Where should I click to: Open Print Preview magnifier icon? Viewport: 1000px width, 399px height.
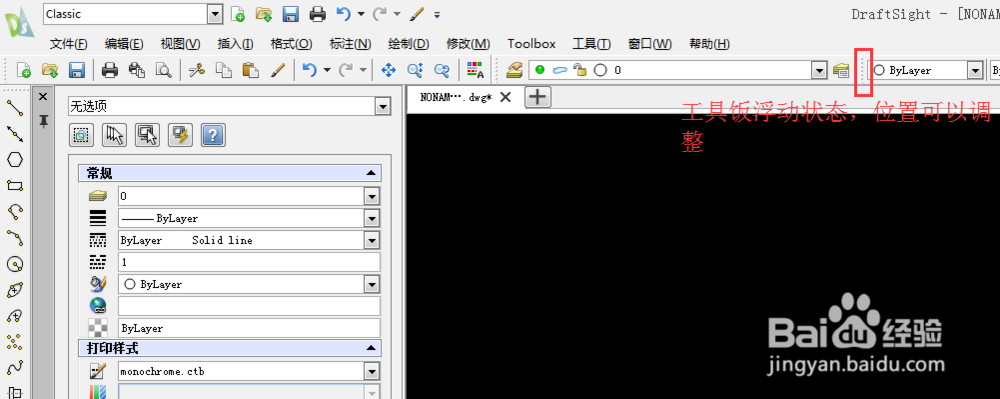tap(164, 70)
